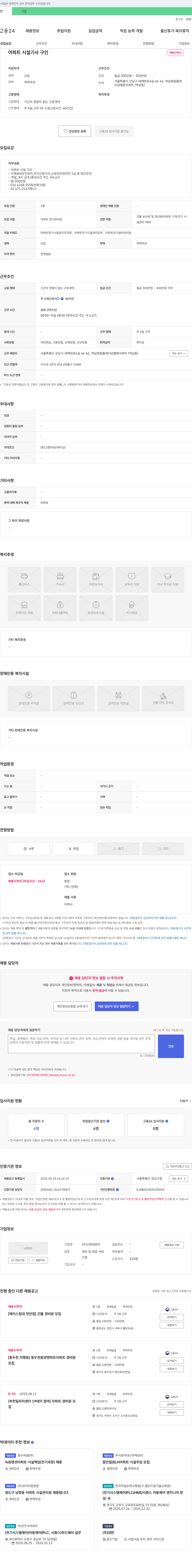
Task: Open the 실업급여 main menu
Action: [95, 31]
